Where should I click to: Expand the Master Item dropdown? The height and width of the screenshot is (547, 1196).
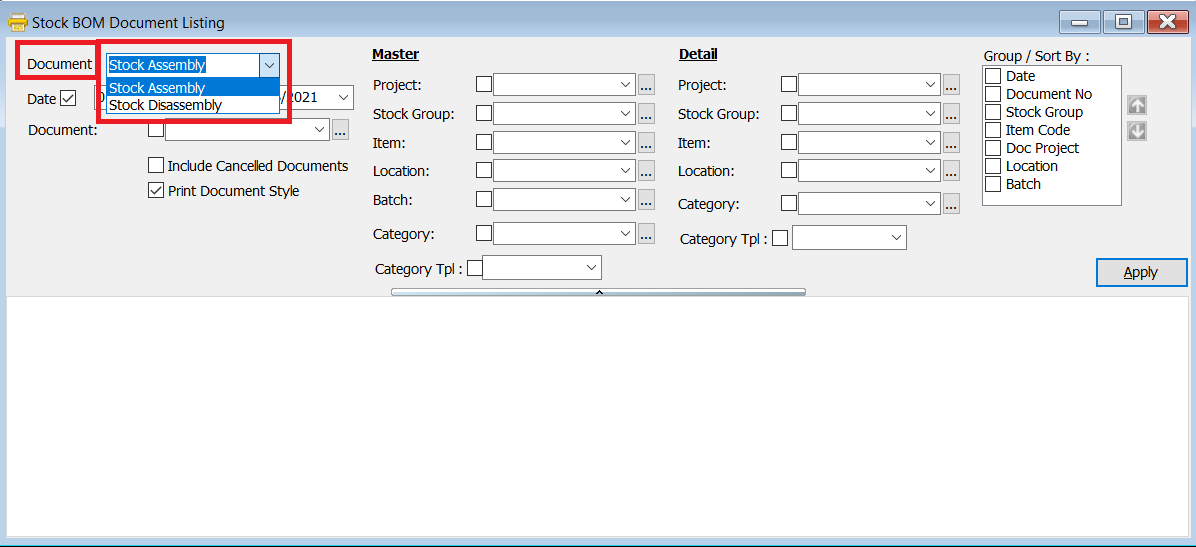click(x=626, y=143)
